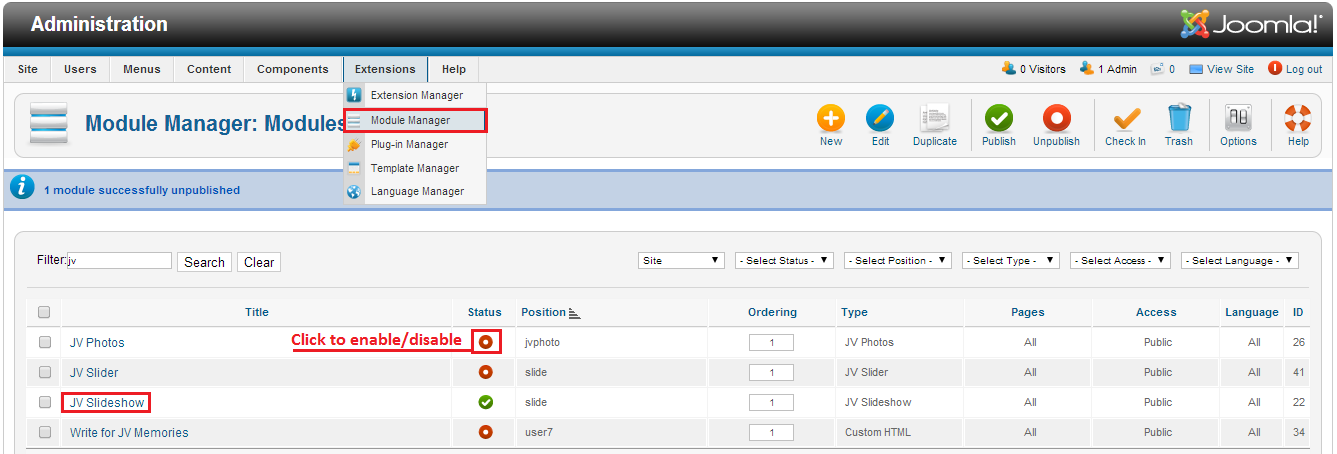The image size is (1337, 454).
Task: Select Language Manager menu entry
Action: pyautogui.click(x=415, y=191)
